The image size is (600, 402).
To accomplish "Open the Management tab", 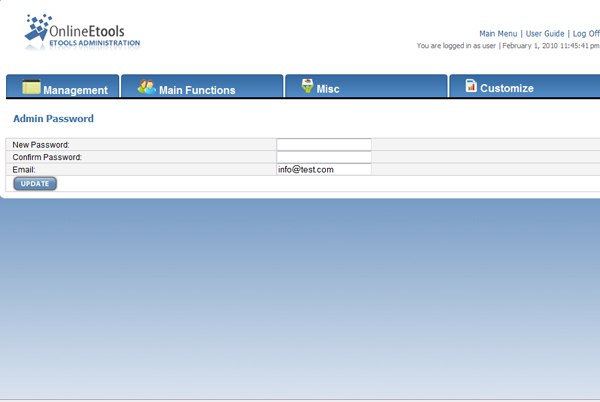I will pyautogui.click(x=63, y=86).
